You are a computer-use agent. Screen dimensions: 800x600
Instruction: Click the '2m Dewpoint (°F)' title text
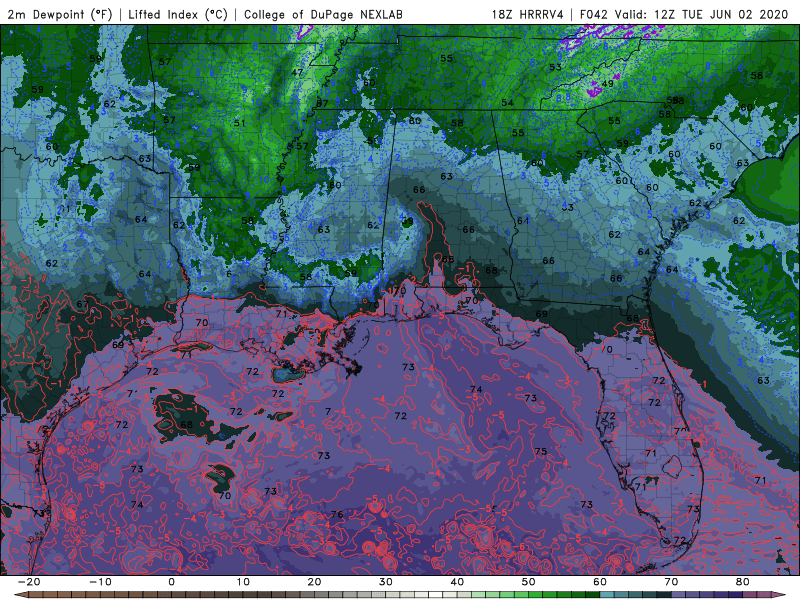[60, 14]
